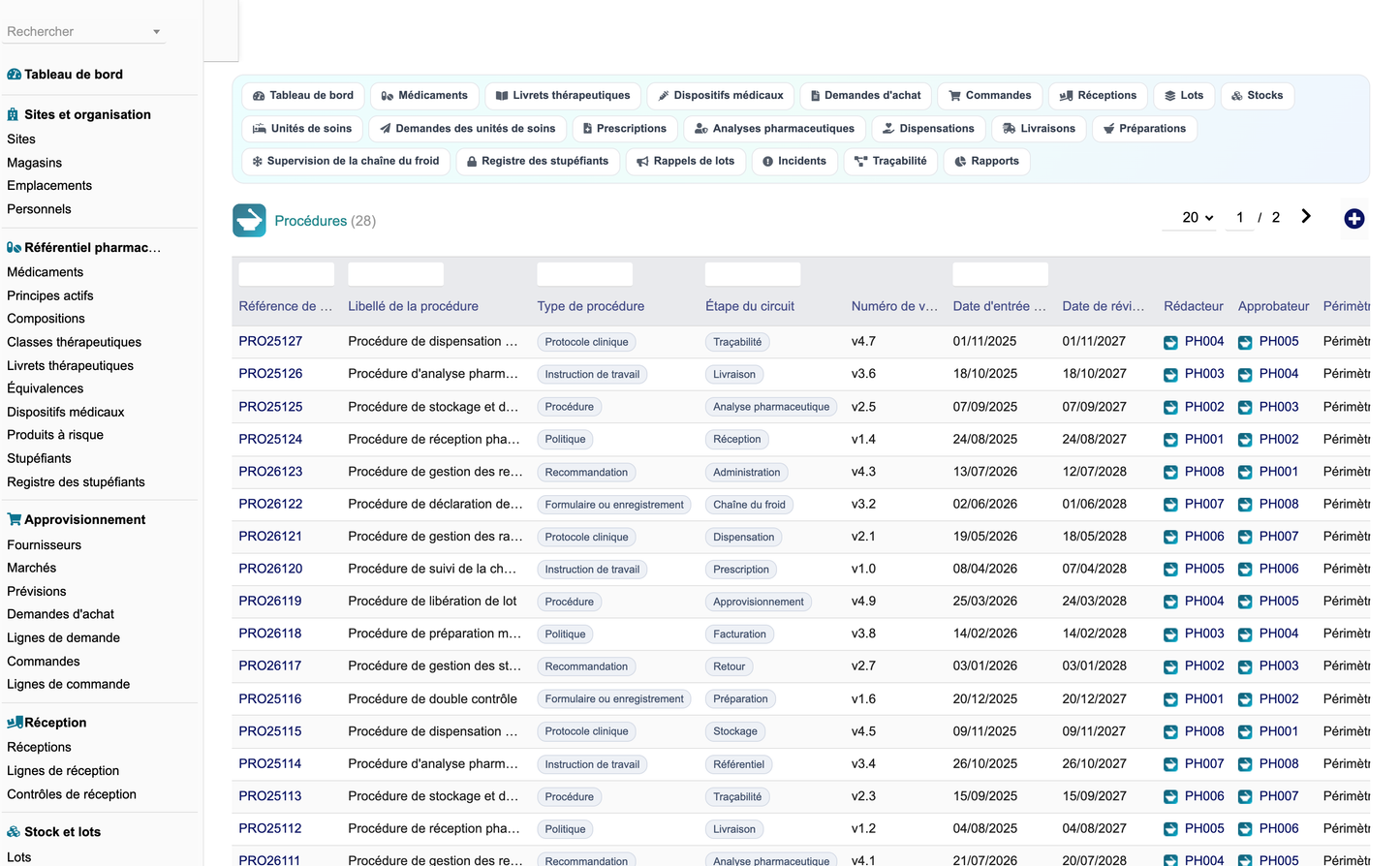
Task: Click the Référentiel pharmaceutique pills icon
Action: (14, 248)
